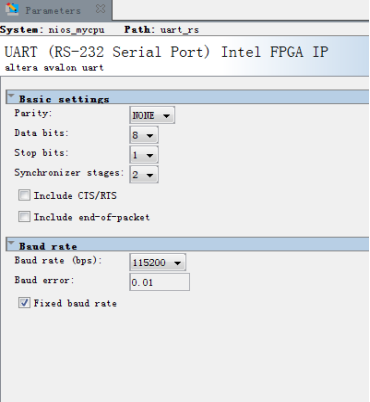Click the altera avalon uart subtitle
Viewport: 370px width, 402px height.
54,68
